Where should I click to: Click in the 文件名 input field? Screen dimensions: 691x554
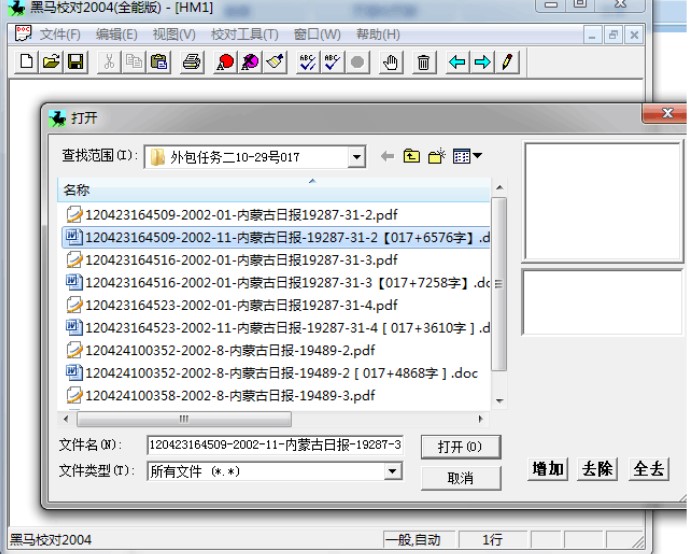tap(274, 445)
